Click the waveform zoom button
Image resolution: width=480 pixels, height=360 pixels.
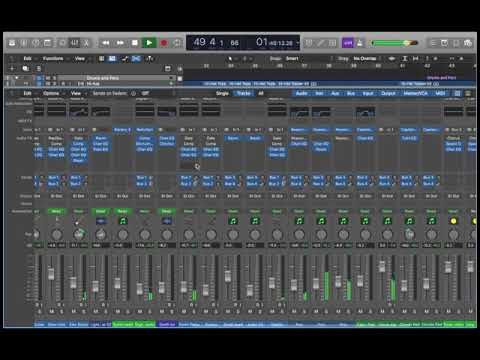click(392, 59)
